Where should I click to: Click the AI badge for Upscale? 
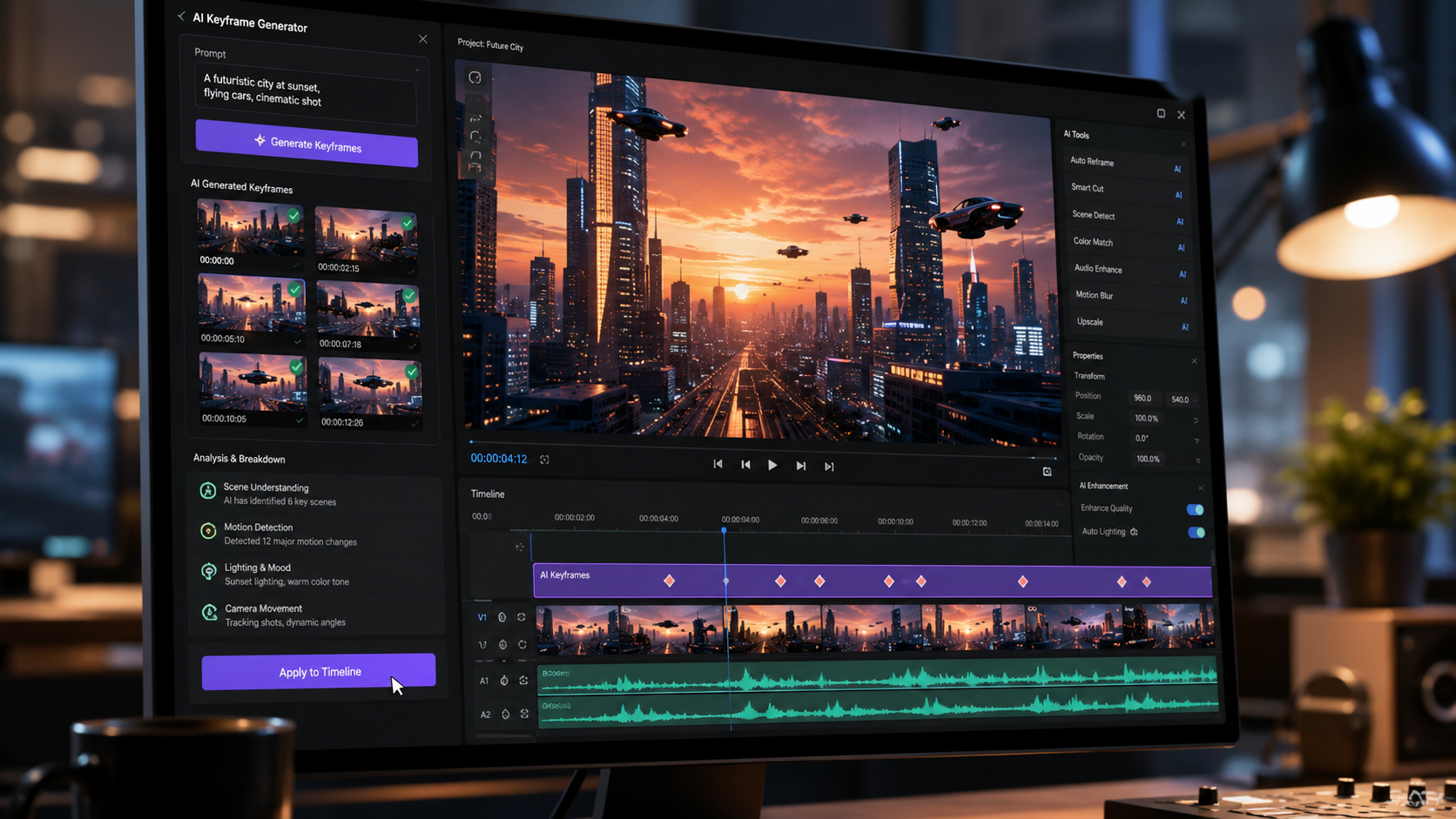[1184, 327]
